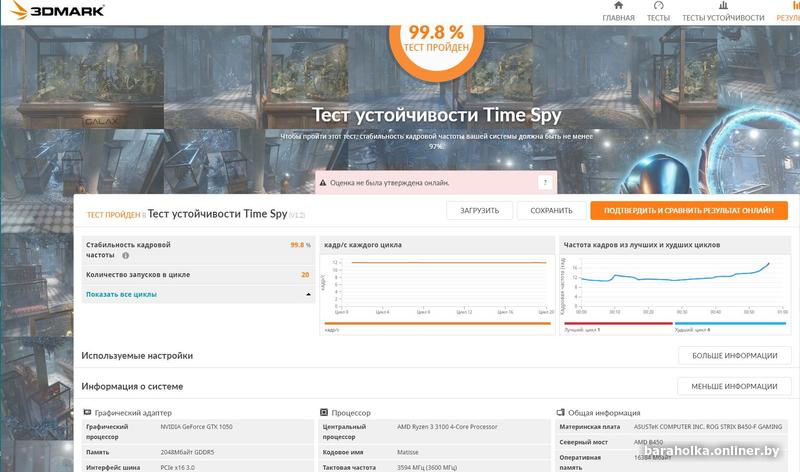Screen dimensions: 800x472
Task: Click the question mark help button in notice
Action: coord(545,182)
